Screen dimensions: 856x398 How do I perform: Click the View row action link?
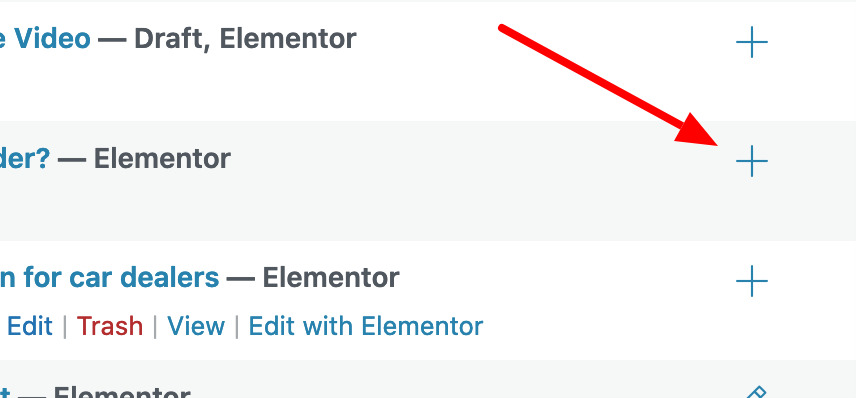coord(196,326)
